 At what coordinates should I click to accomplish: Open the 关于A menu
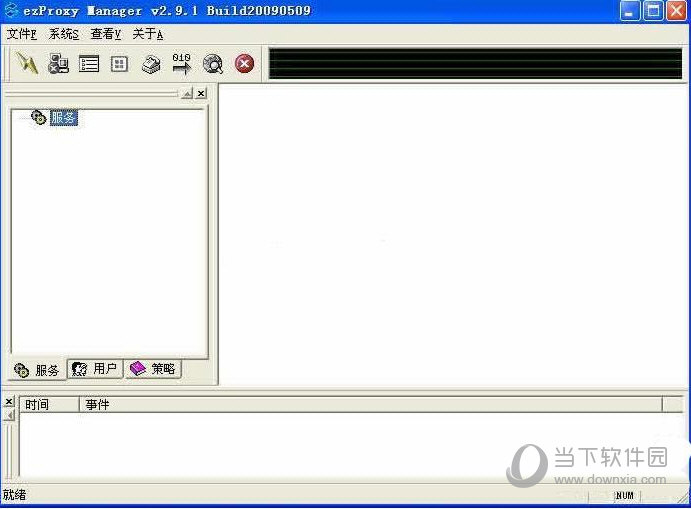click(148, 34)
